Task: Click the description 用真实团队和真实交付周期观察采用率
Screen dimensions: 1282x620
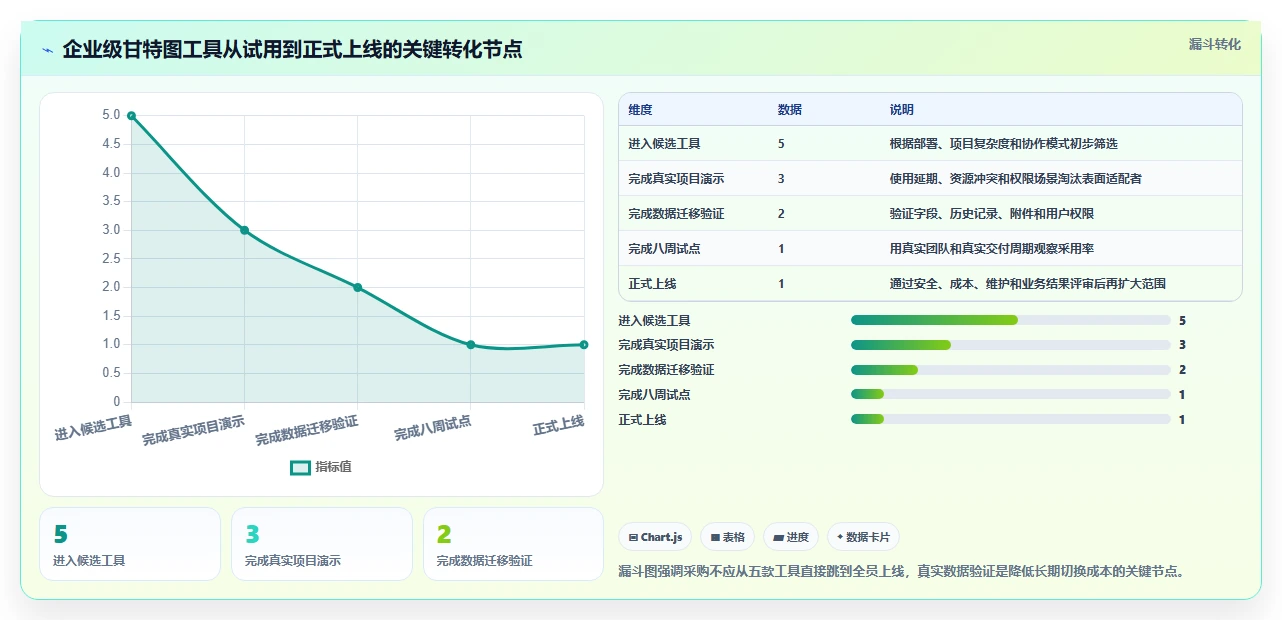Action: [991, 249]
